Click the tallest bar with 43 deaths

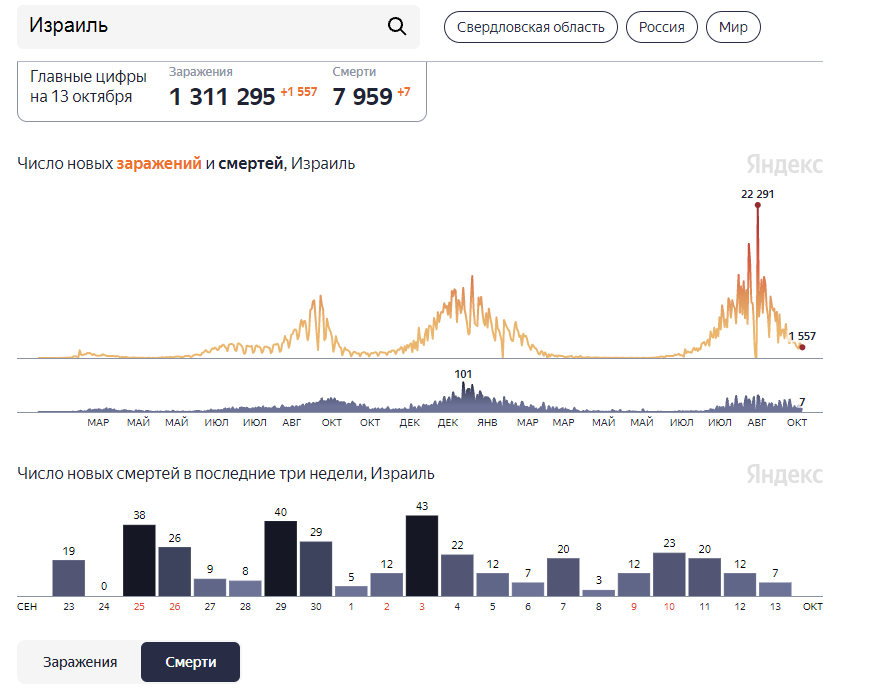[x=422, y=556]
